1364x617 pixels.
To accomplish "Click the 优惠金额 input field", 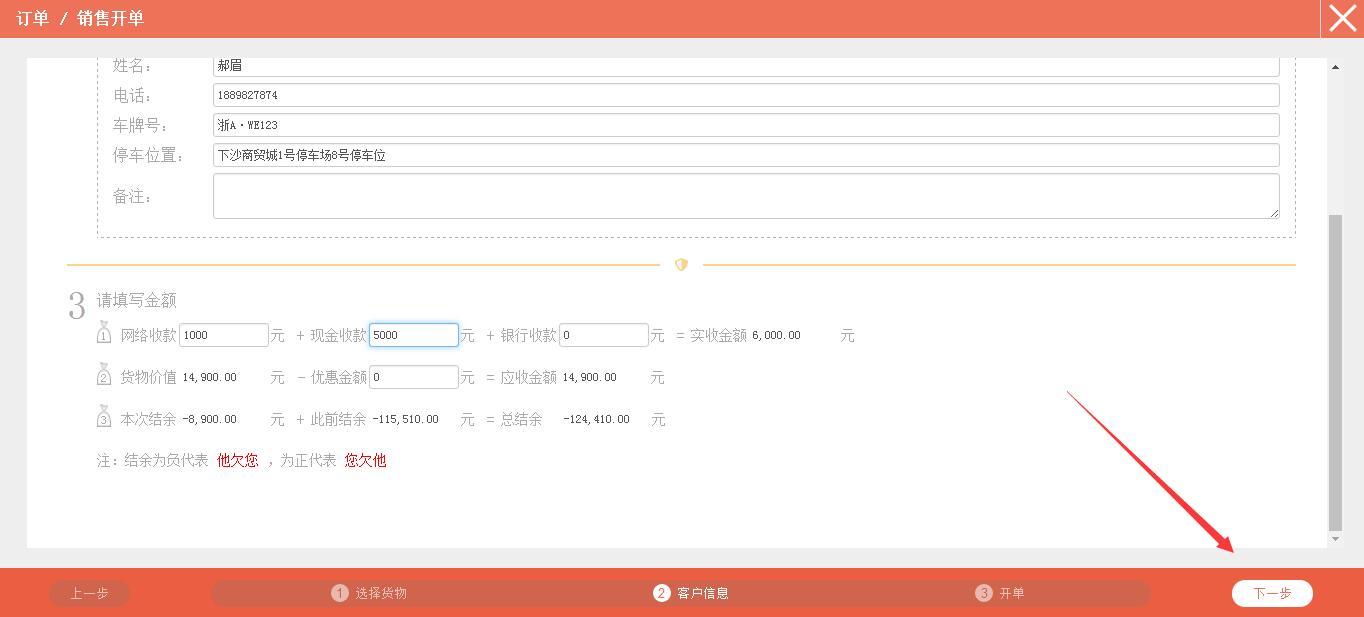I will coord(414,377).
